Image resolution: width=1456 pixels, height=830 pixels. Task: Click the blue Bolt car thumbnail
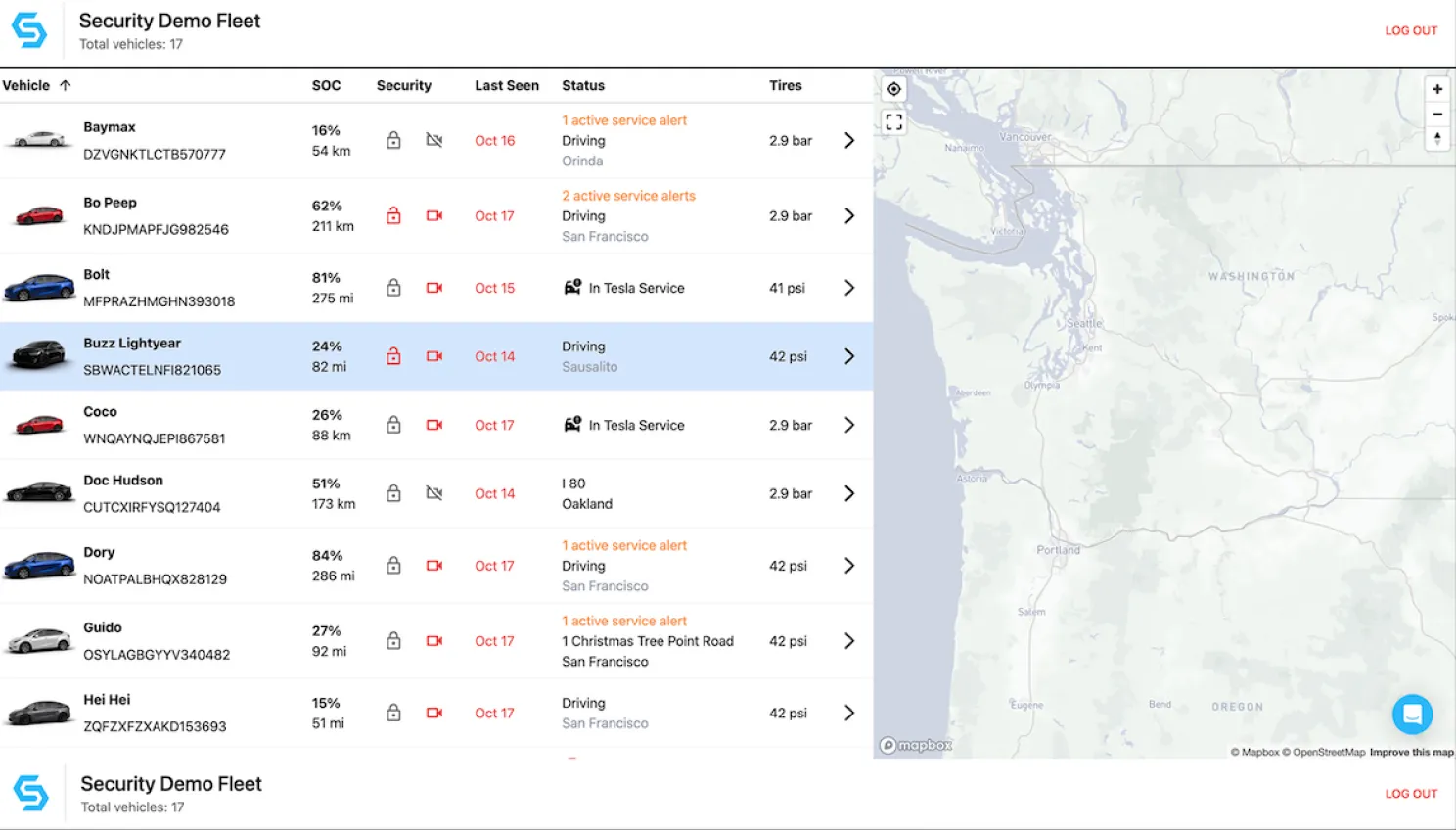click(39, 287)
